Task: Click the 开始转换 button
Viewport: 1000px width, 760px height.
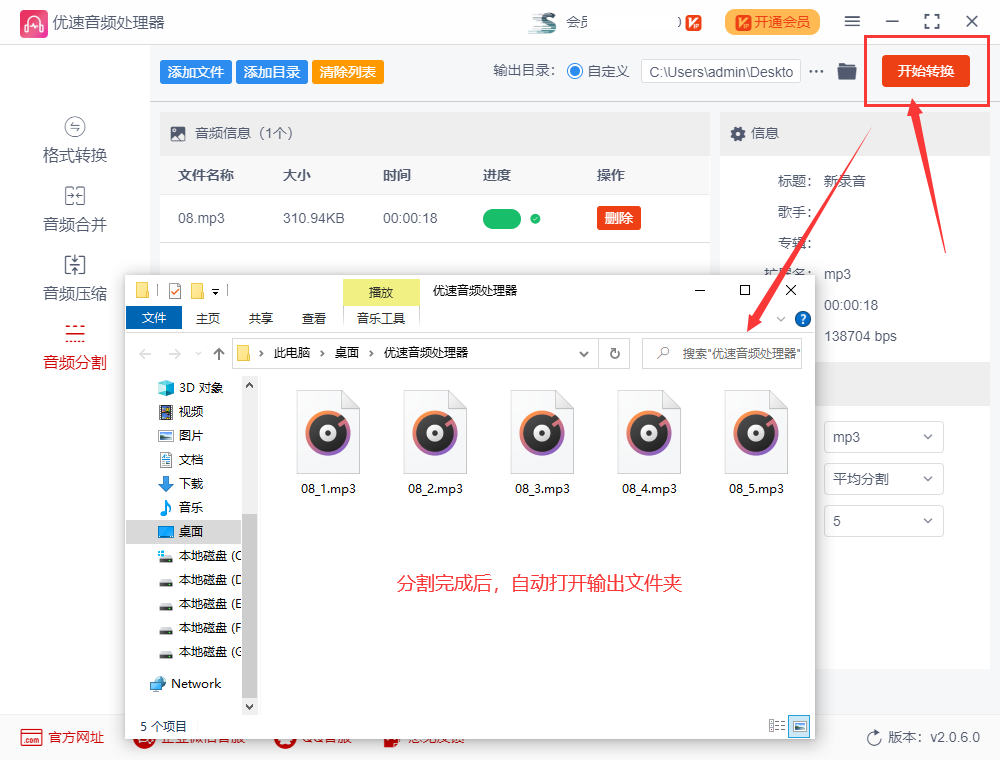Action: (x=926, y=72)
